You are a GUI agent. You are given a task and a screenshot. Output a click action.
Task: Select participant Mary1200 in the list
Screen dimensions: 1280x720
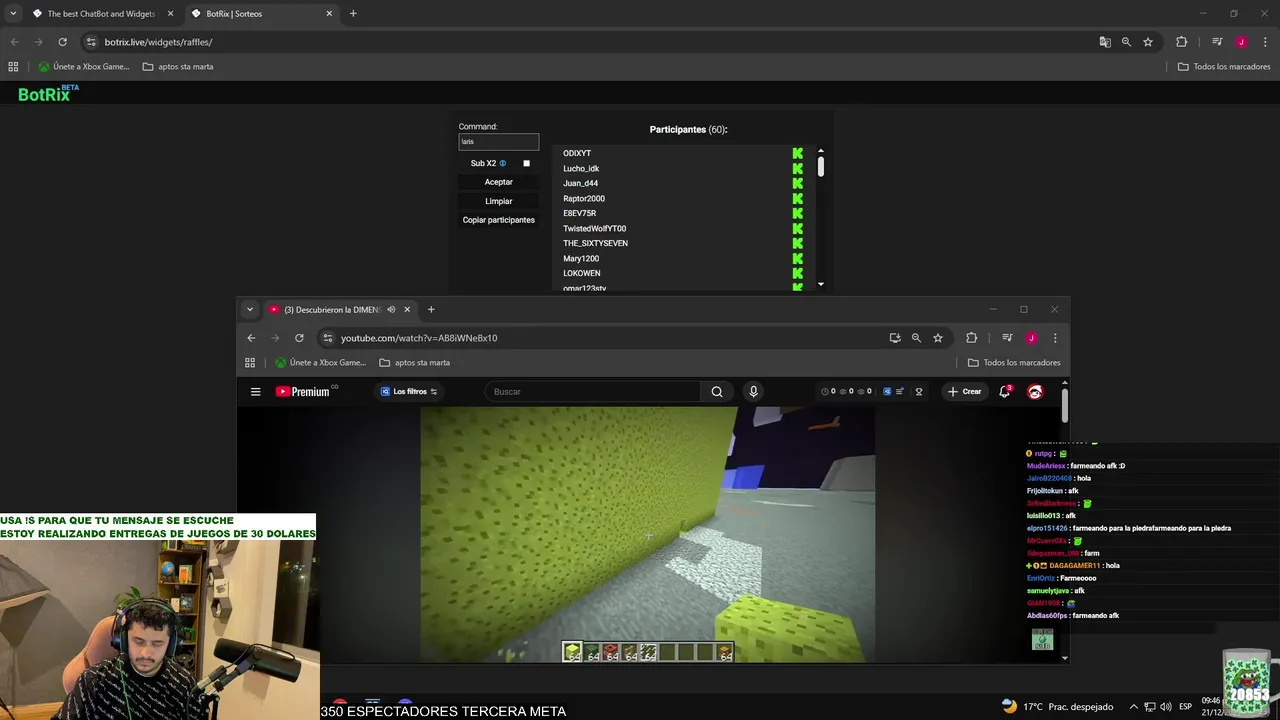tap(581, 258)
